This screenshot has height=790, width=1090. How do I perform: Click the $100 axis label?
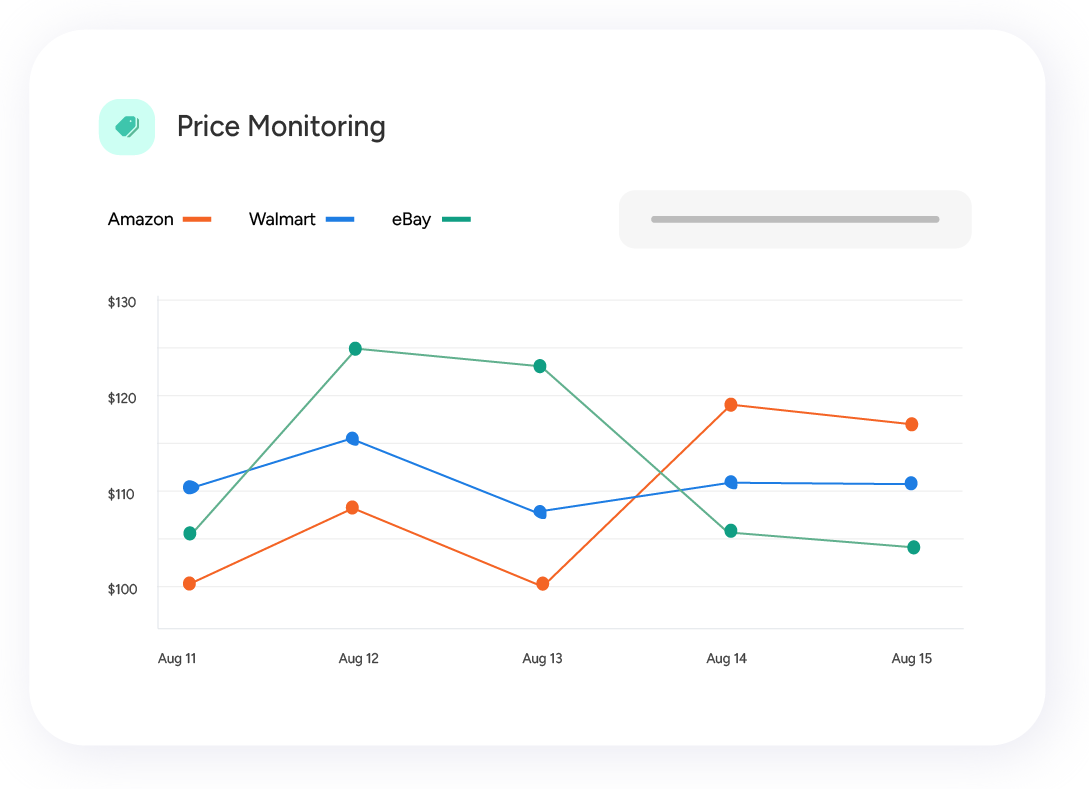[122, 590]
